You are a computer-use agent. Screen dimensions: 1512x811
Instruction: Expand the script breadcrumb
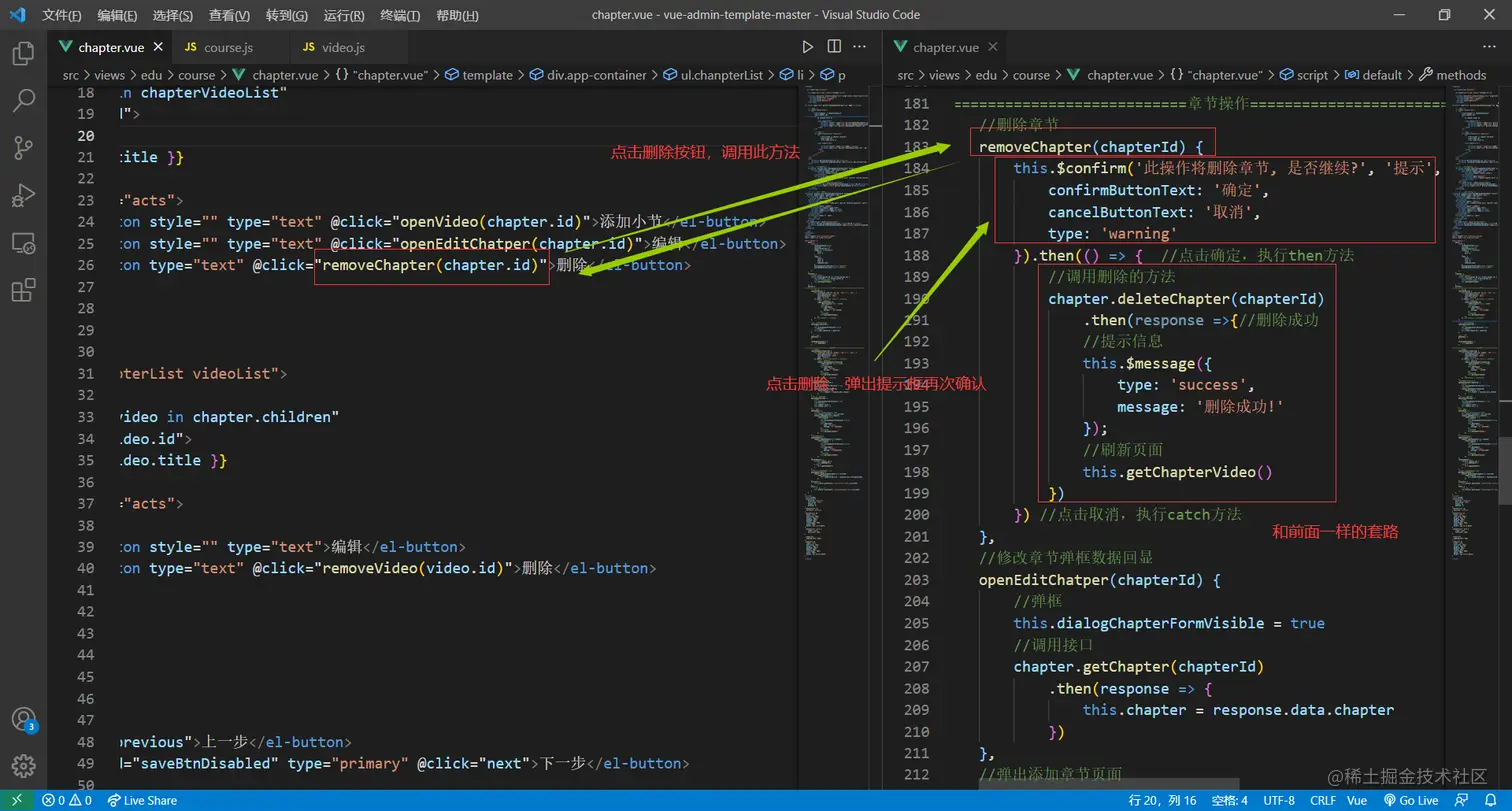(1303, 75)
